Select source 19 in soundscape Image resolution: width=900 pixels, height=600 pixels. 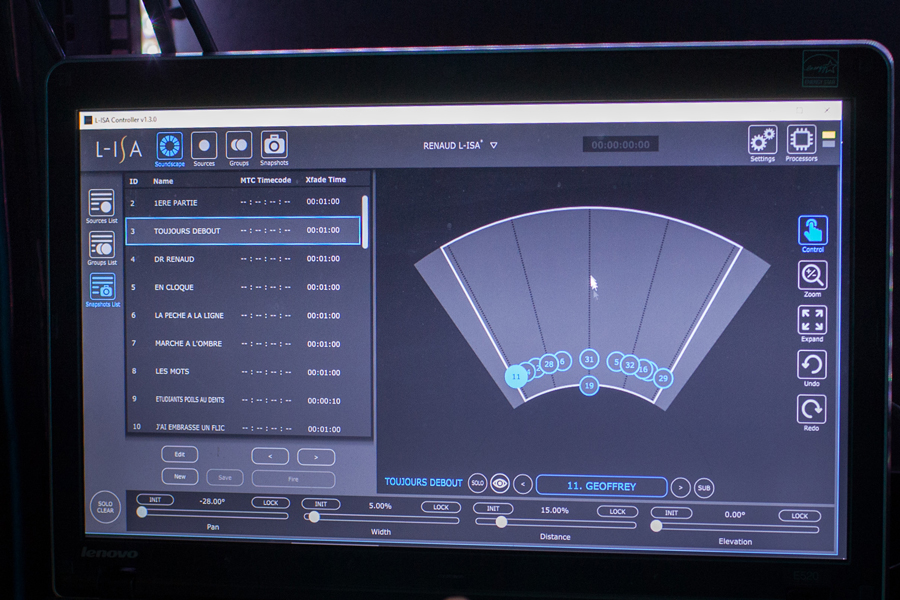(589, 385)
